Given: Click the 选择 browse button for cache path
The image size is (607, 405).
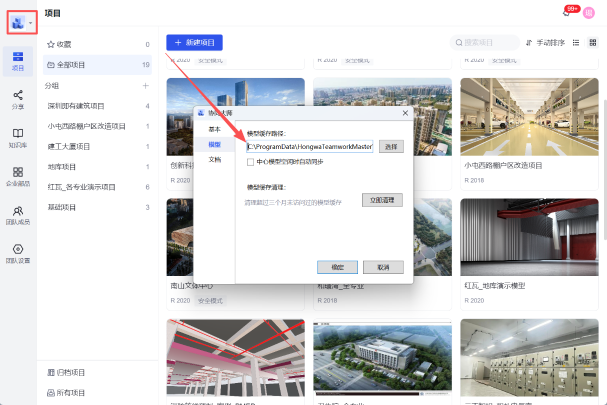Looking at the screenshot, I should pyautogui.click(x=390, y=146).
